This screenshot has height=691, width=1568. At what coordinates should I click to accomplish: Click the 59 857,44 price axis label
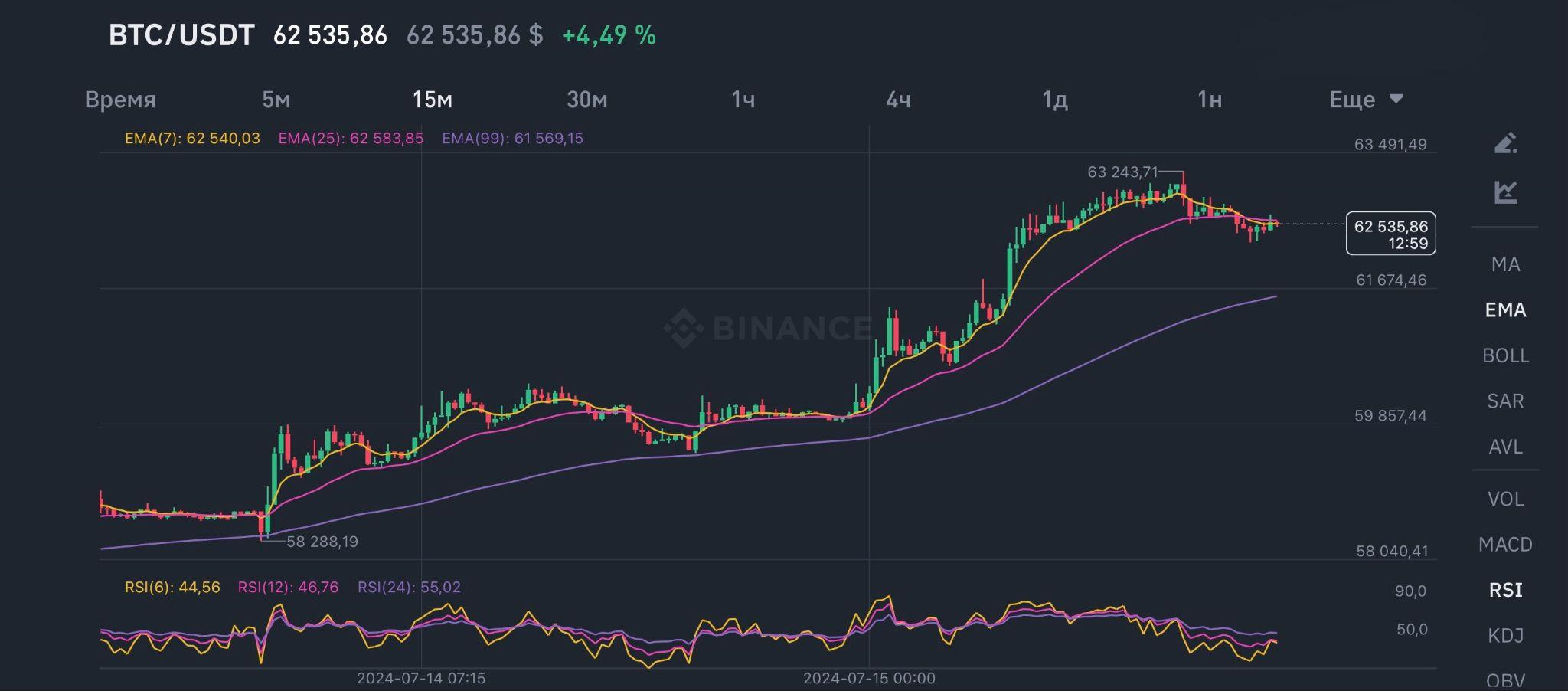coord(1390,416)
